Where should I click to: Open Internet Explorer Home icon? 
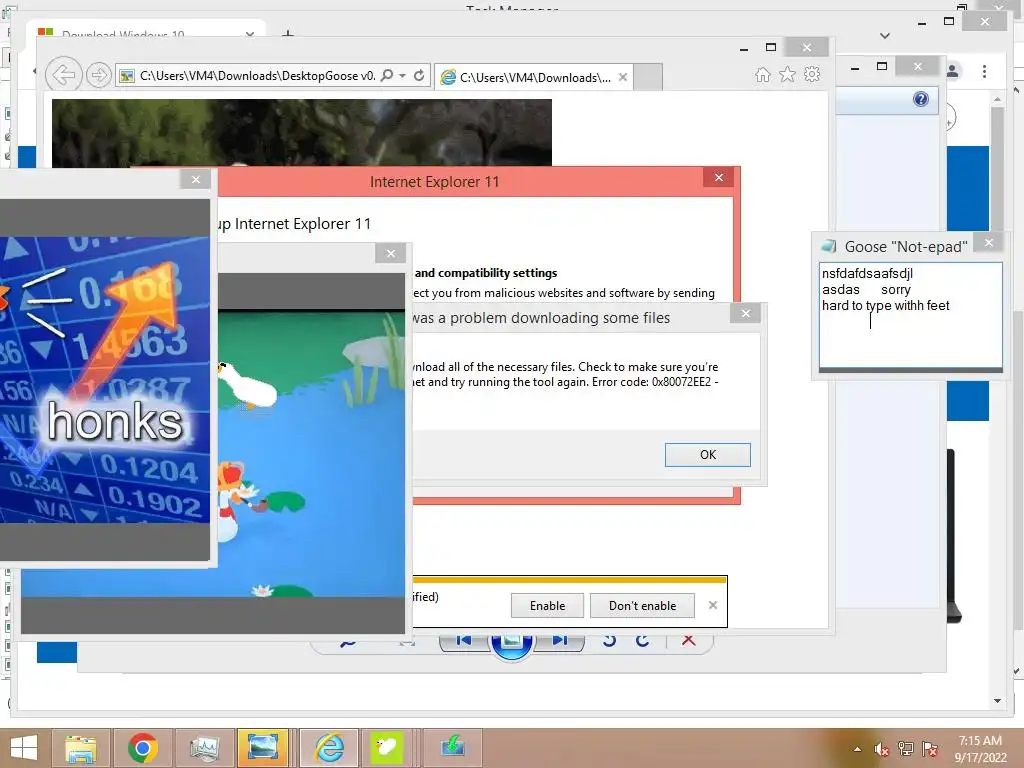click(762, 74)
